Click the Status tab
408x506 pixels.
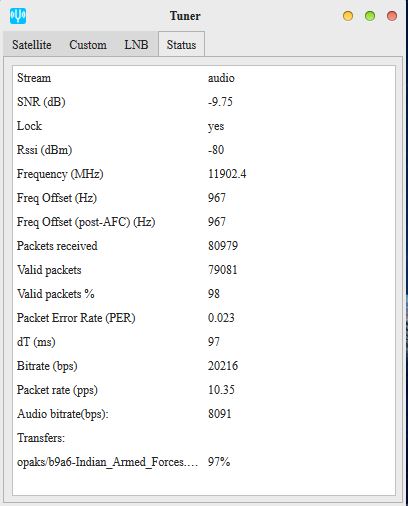tap(181, 44)
